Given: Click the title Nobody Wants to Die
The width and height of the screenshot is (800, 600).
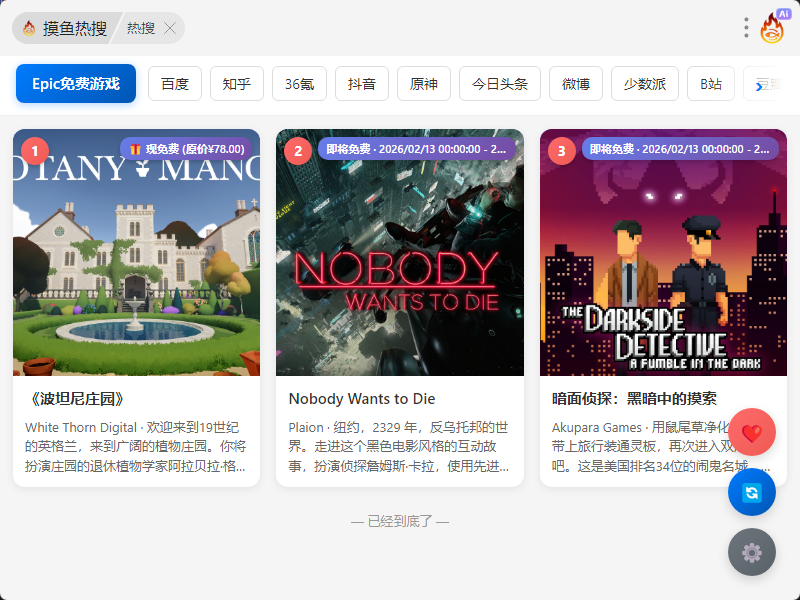Looking at the screenshot, I should (362, 398).
